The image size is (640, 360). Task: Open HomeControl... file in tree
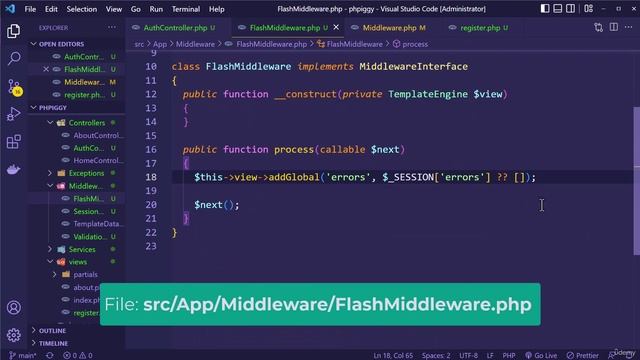pos(97,161)
